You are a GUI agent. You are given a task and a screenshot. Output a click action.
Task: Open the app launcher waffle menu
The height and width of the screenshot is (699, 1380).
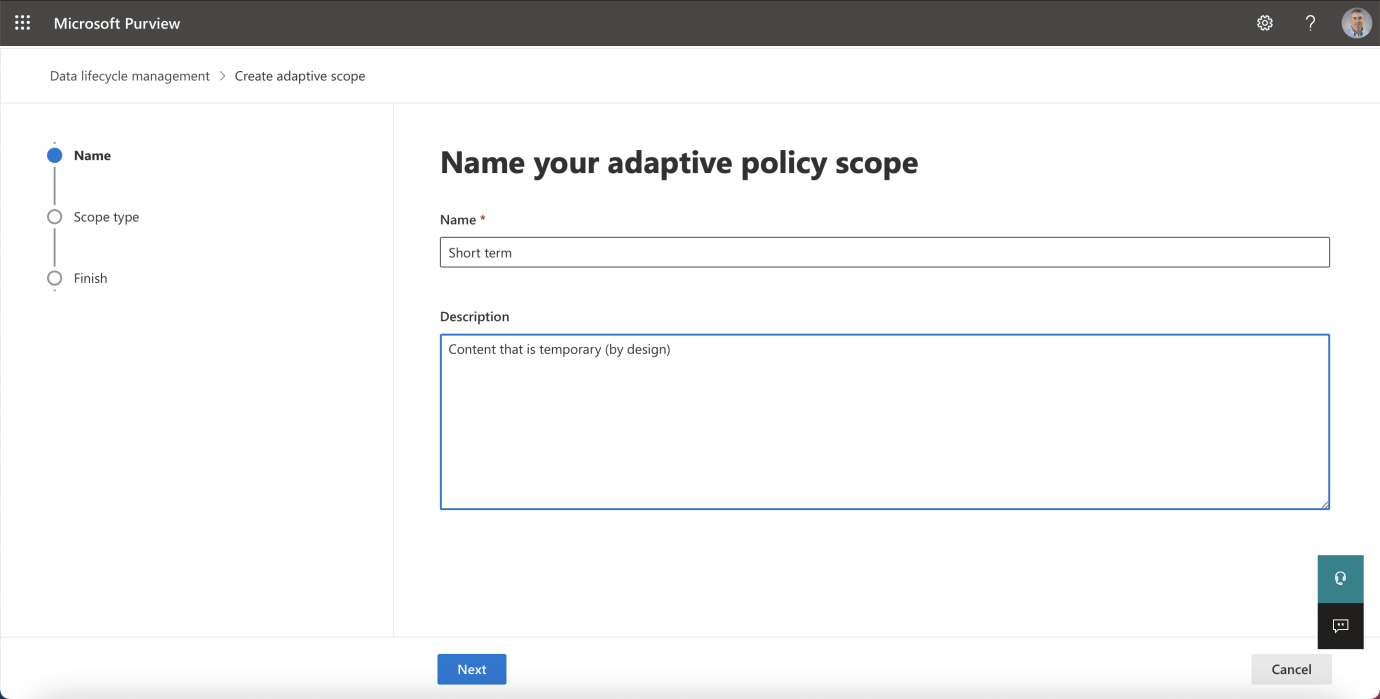(22, 23)
